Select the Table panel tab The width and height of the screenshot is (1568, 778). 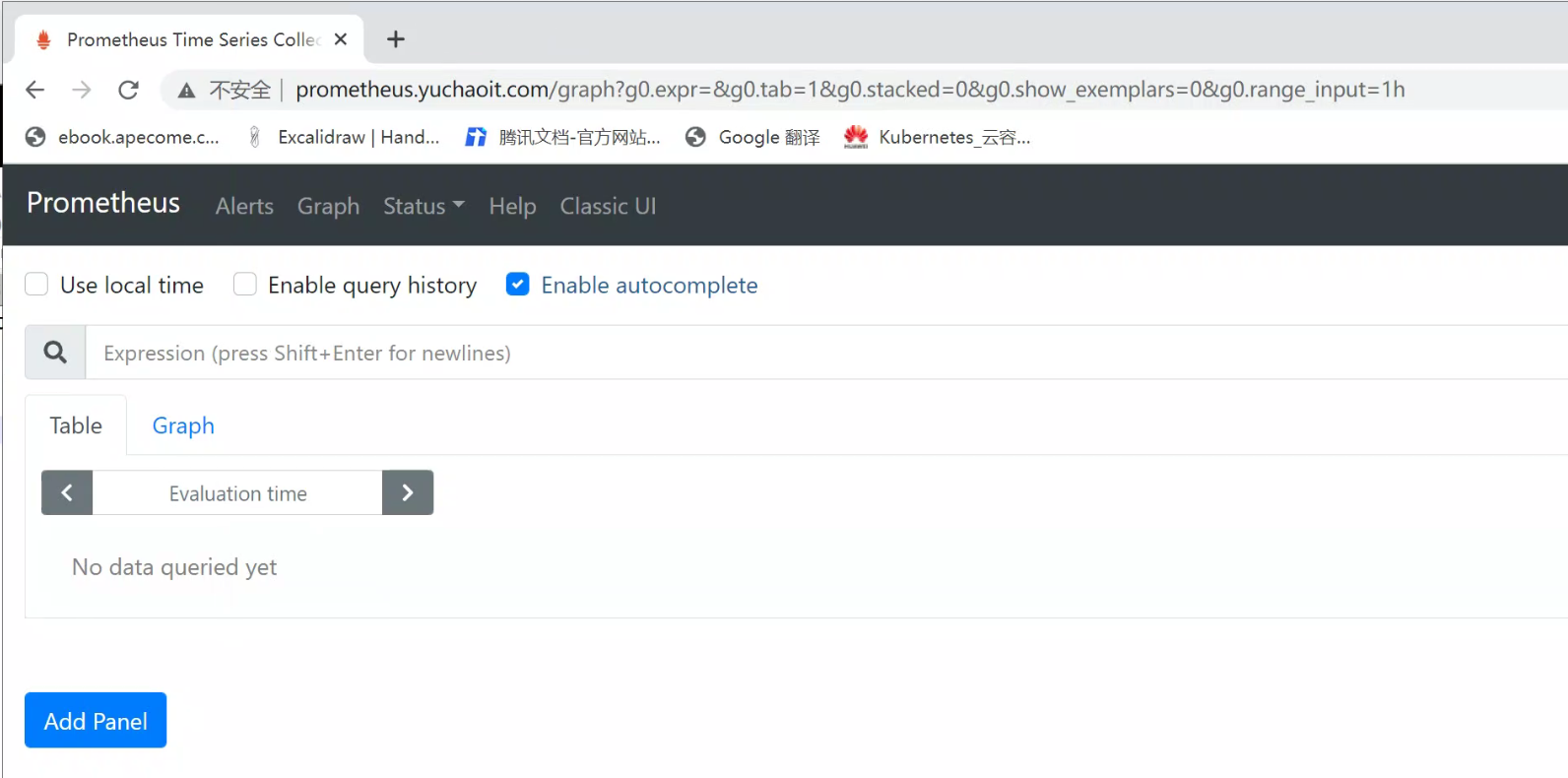tap(76, 425)
